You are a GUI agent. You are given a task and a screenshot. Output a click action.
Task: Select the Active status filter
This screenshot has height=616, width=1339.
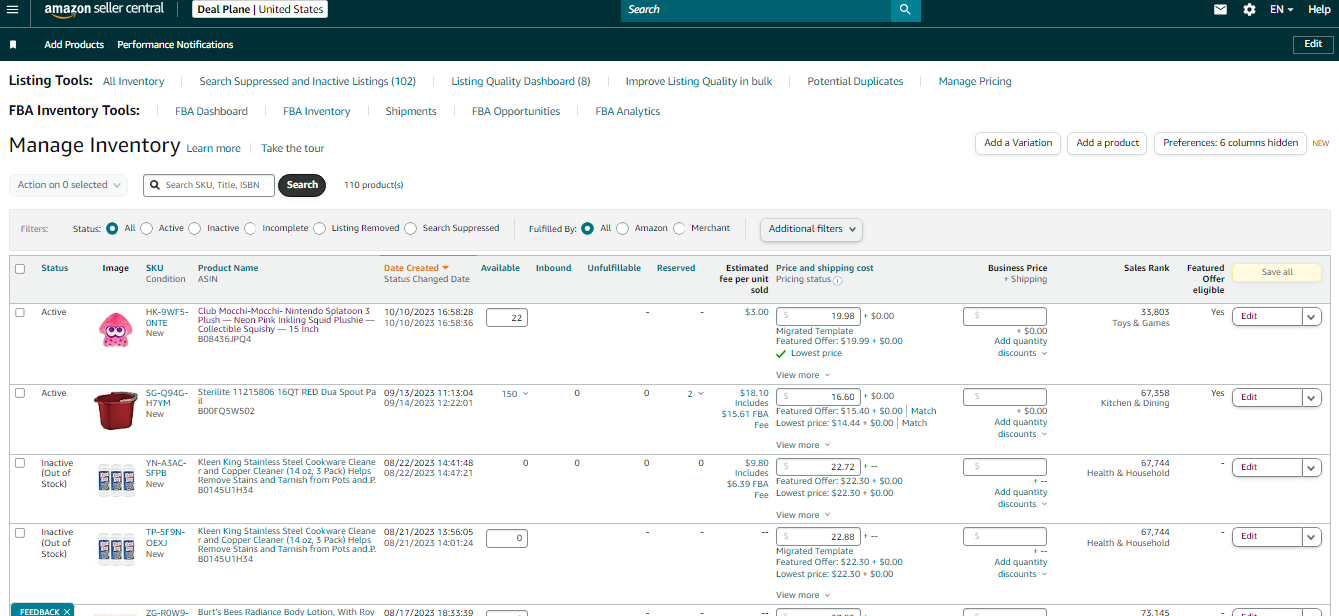pos(146,228)
